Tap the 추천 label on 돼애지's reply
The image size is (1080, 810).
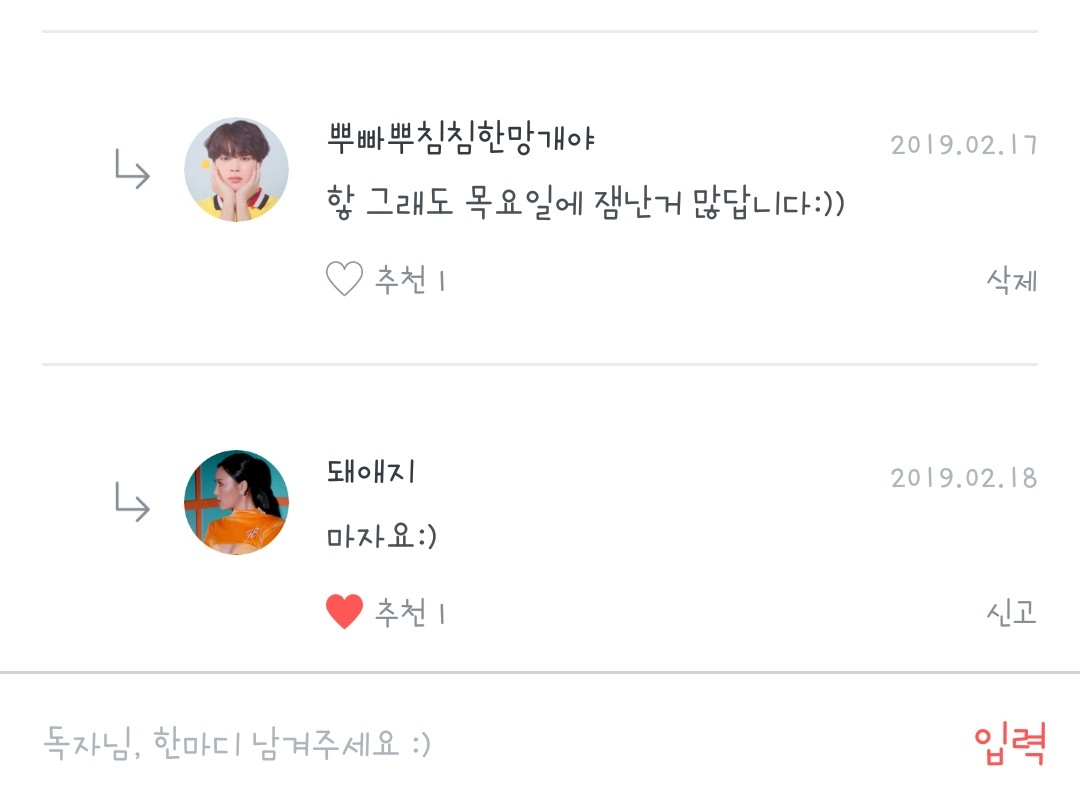401,613
